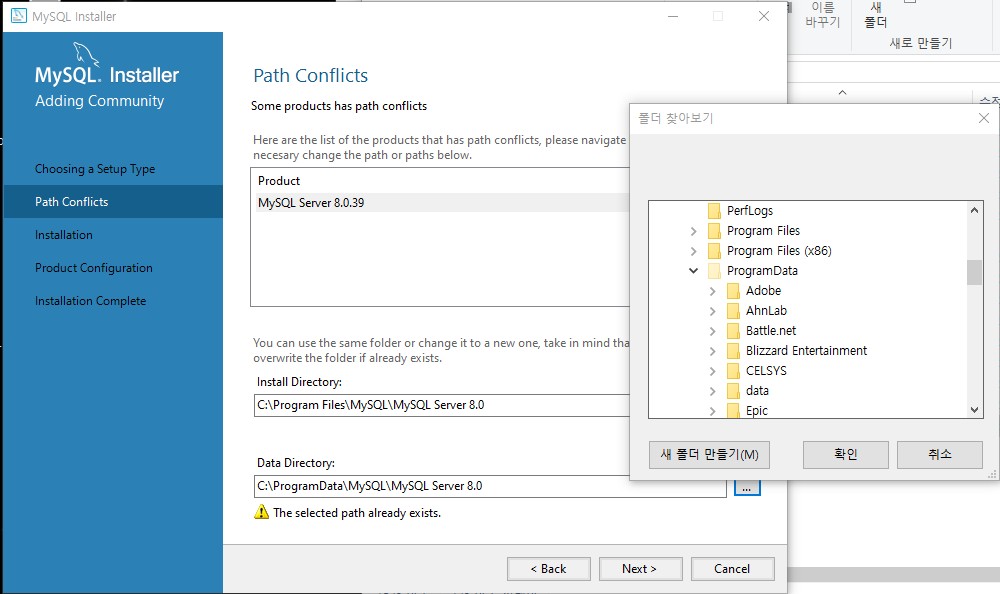The width and height of the screenshot is (1000, 594).
Task: Select Program Files (x86) folder name
Action: coord(779,251)
